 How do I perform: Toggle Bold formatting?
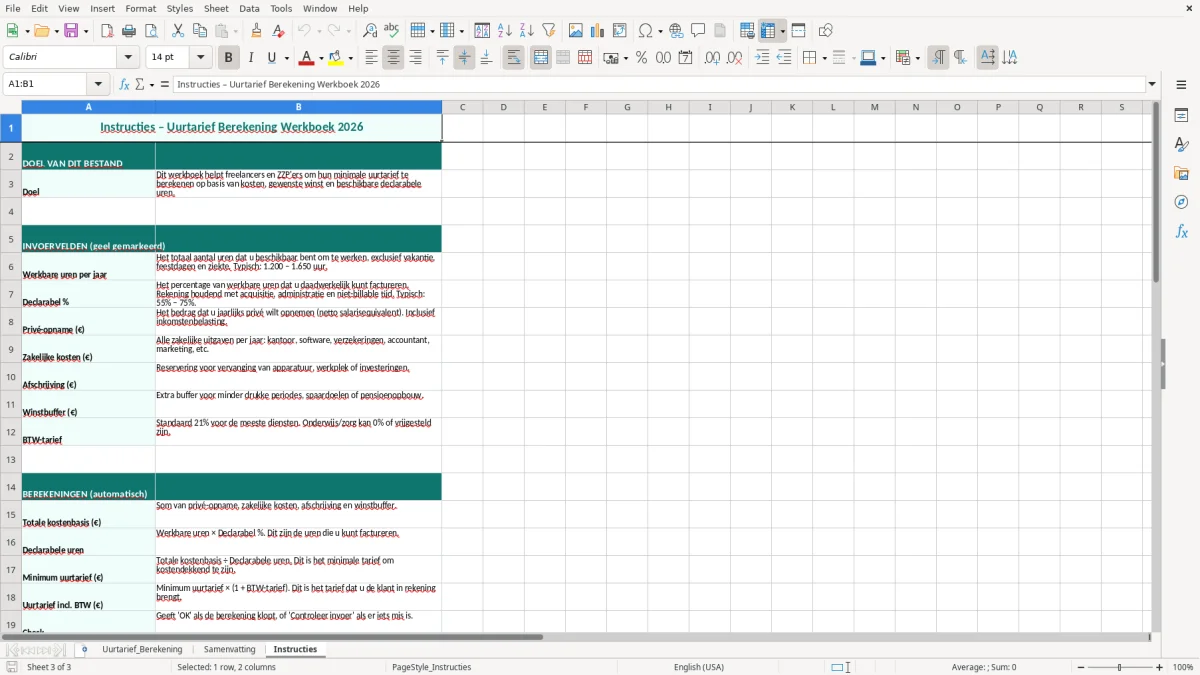(228, 58)
